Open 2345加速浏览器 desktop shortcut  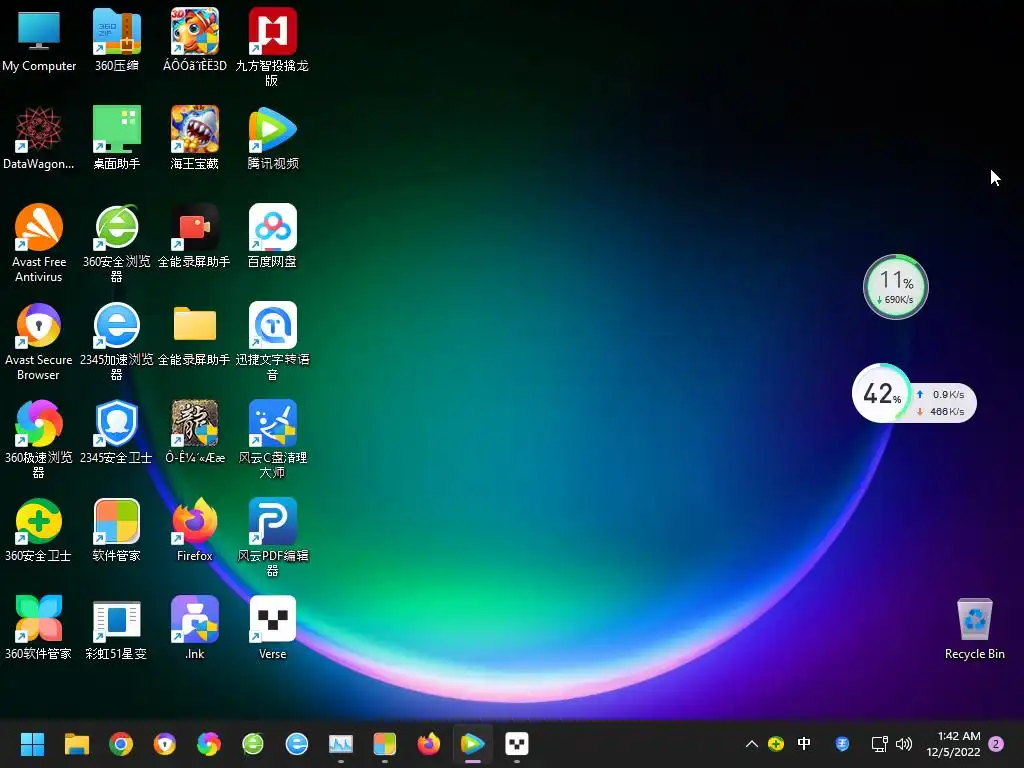(116, 341)
